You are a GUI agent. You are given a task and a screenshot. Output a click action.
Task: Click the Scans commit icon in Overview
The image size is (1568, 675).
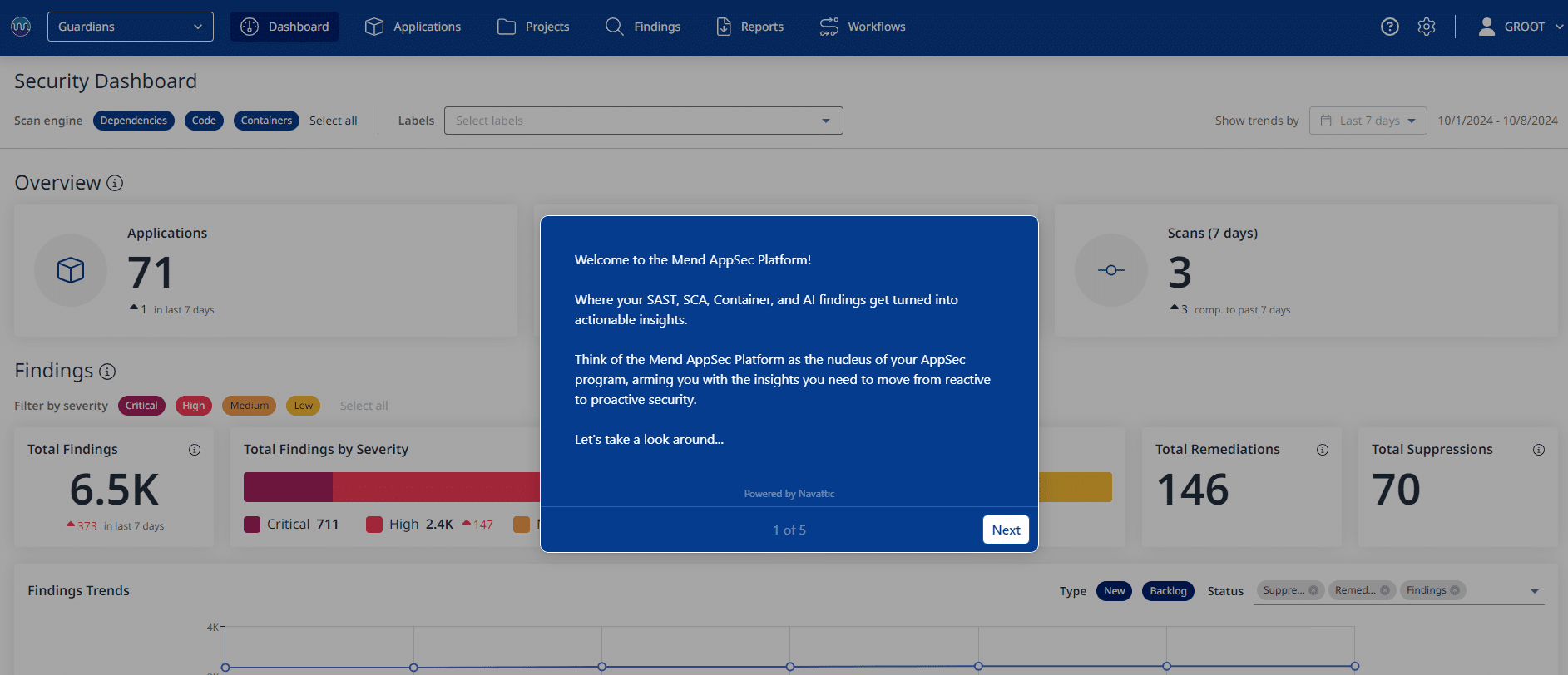coord(1111,270)
